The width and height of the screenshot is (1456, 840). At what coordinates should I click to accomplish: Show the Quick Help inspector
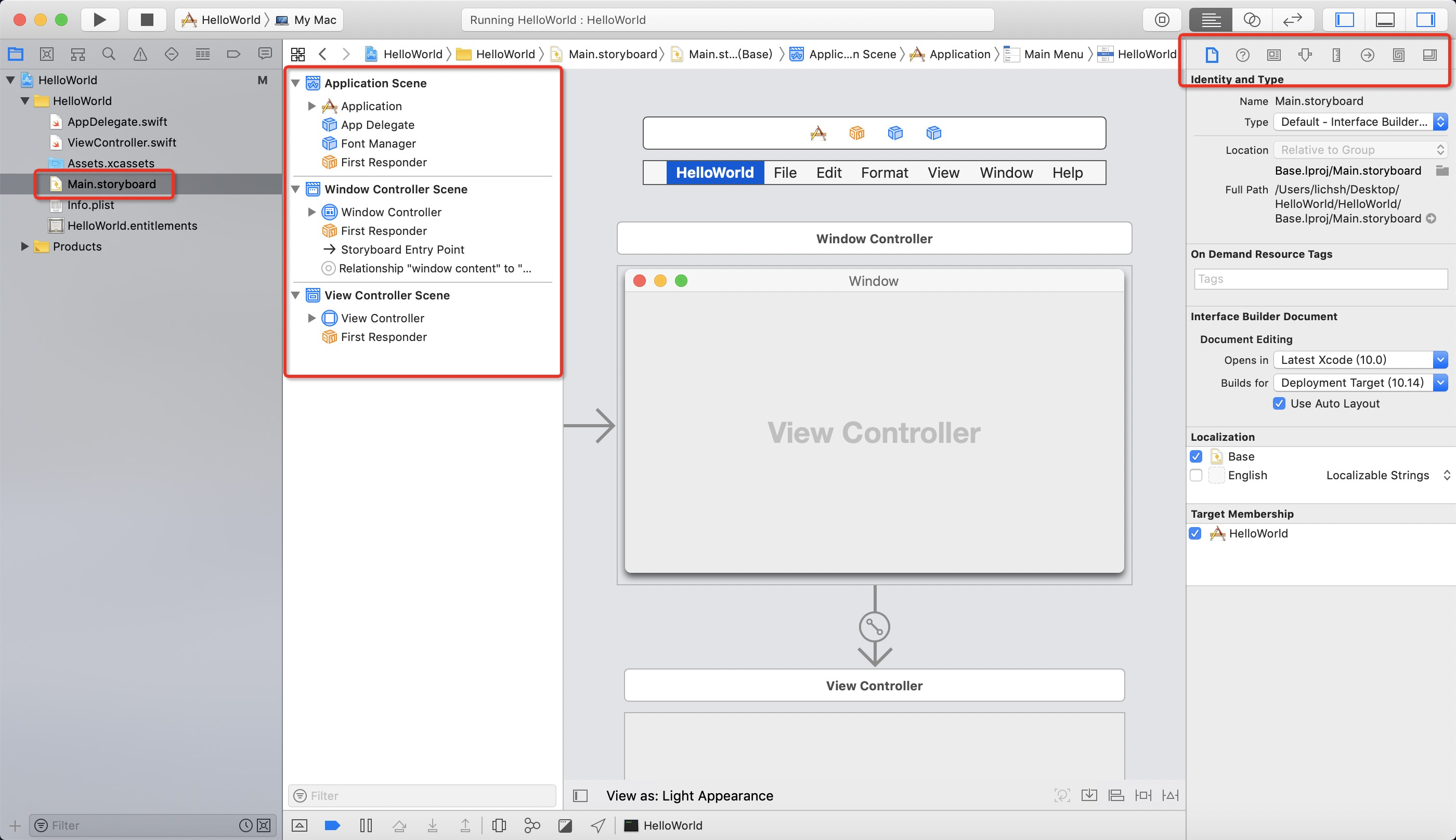[x=1242, y=55]
